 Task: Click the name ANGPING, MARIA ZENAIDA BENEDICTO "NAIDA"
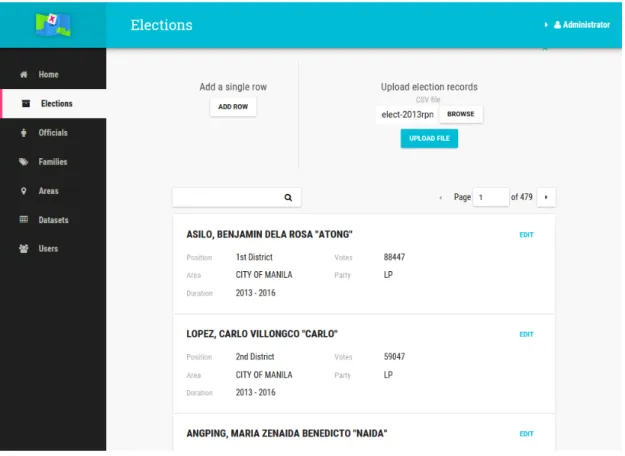click(287, 434)
